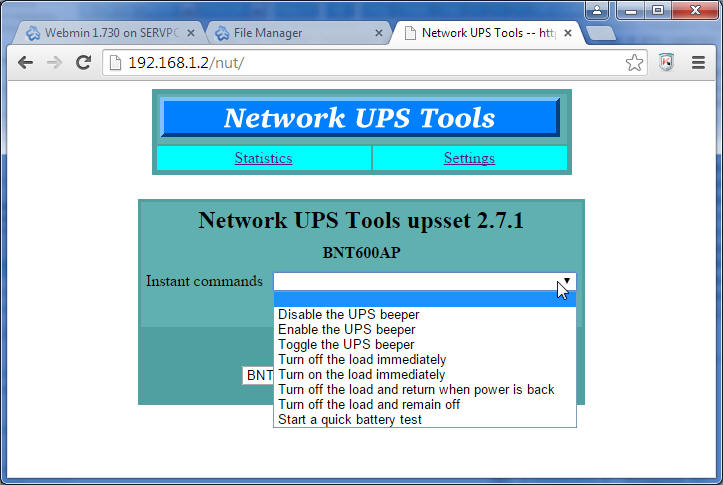Choose Toggle the UPS beeper
This screenshot has height=485, width=723.
pyautogui.click(x=425, y=344)
